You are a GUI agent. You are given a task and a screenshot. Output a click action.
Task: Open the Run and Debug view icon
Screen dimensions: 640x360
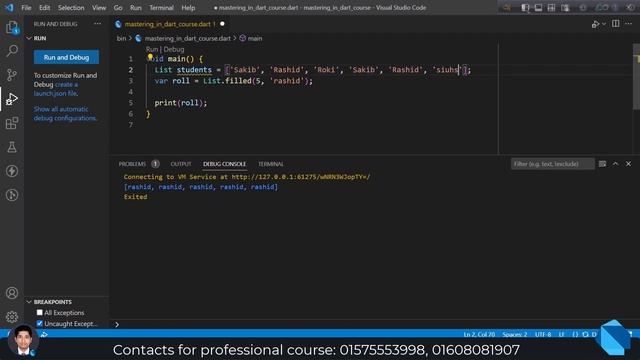pyautogui.click(x=12, y=99)
